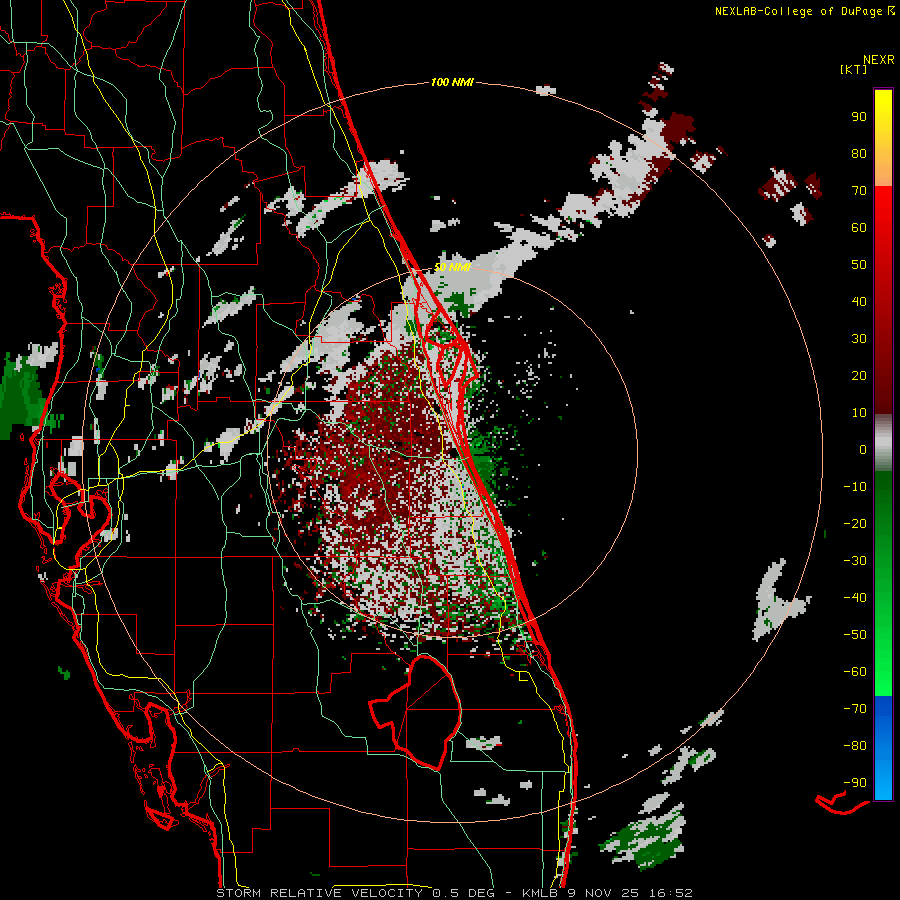Click the -70 scale label

click(855, 709)
